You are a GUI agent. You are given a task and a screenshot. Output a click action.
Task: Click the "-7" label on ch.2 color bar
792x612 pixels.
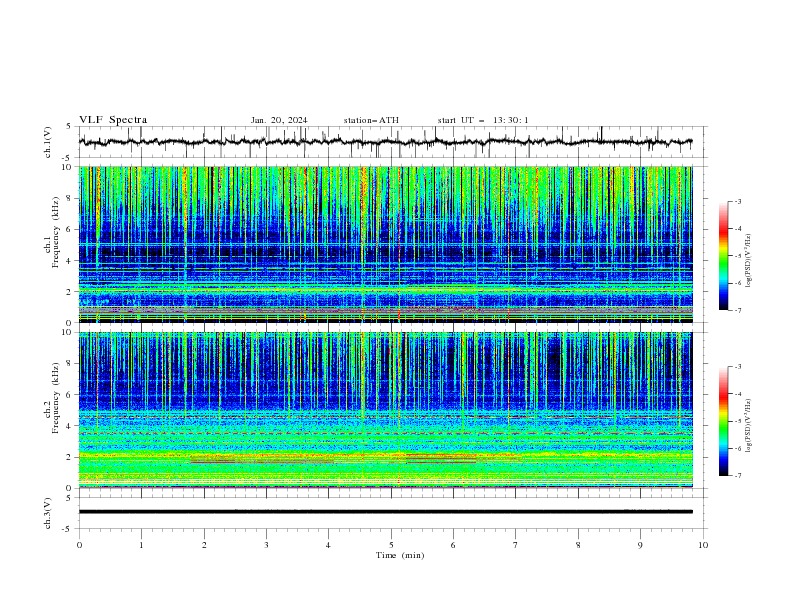738,475
